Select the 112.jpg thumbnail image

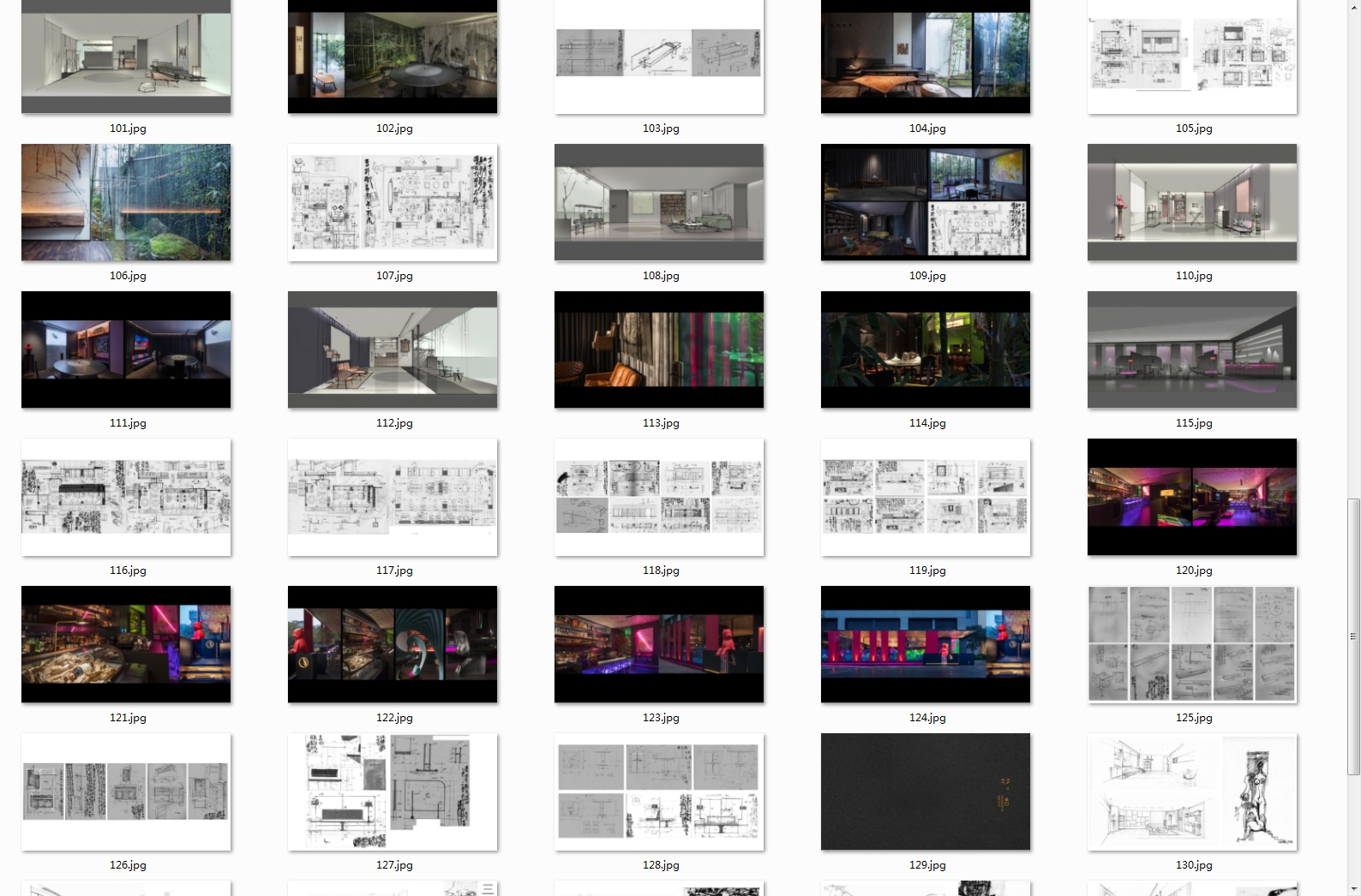393,349
